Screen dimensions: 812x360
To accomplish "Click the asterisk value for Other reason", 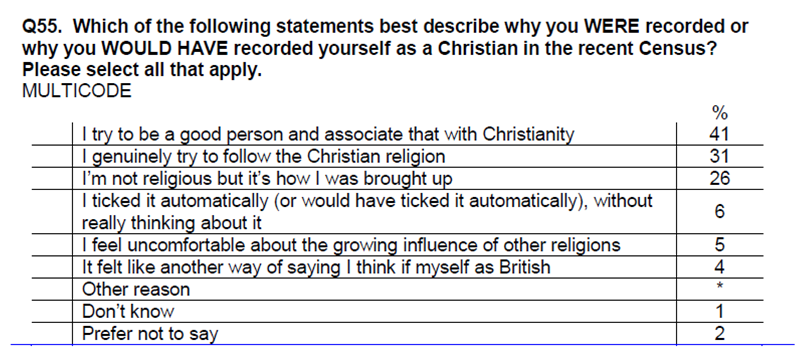I will pyautogui.click(x=719, y=286).
